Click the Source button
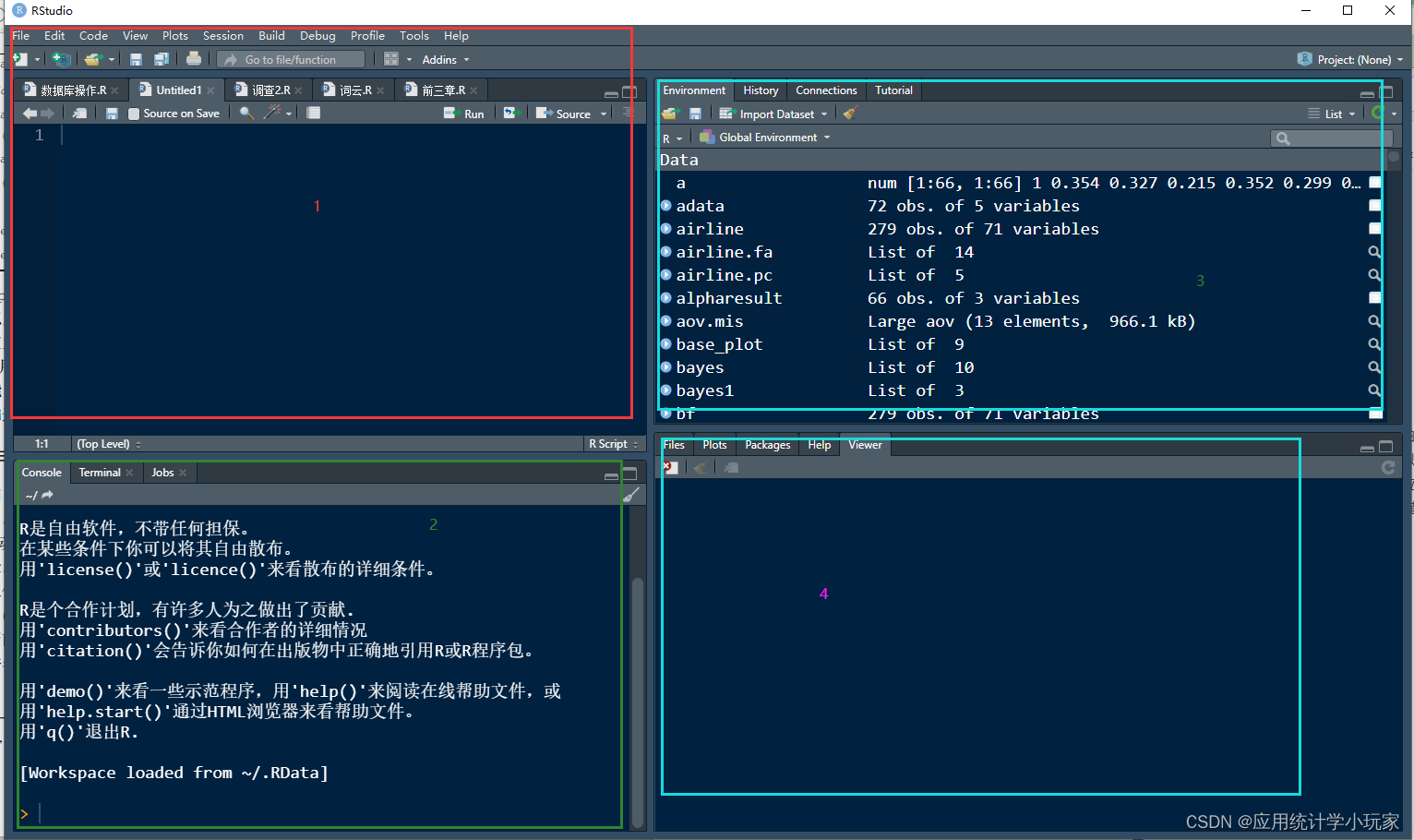The height and width of the screenshot is (840, 1414). 564,114
